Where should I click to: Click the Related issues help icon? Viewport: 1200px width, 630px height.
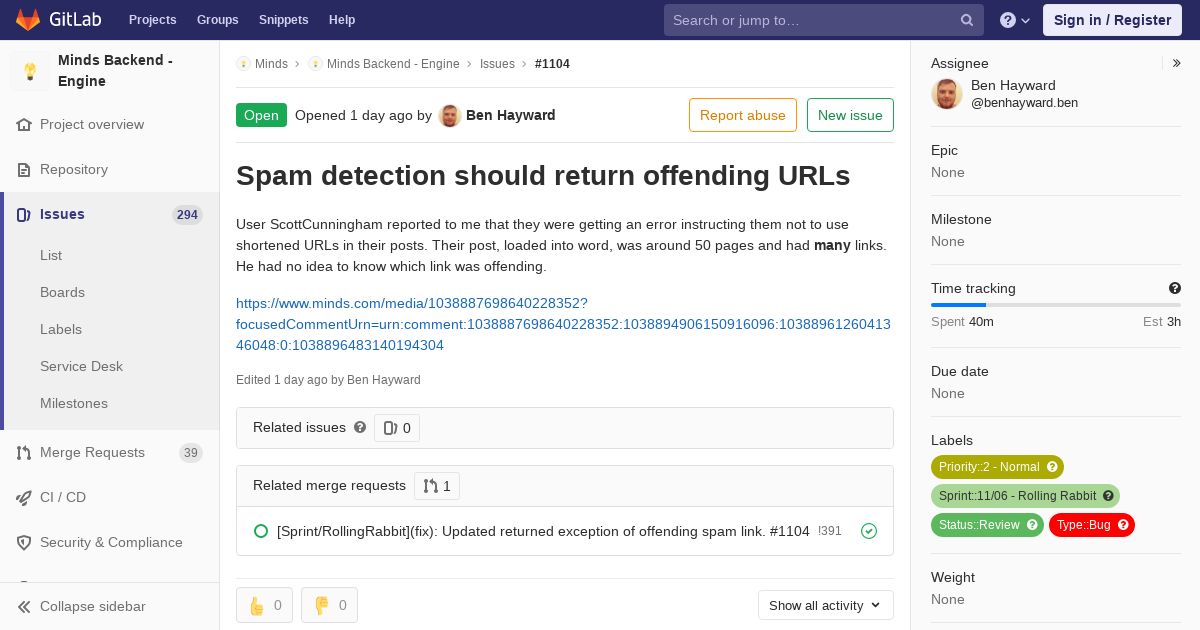(360, 427)
